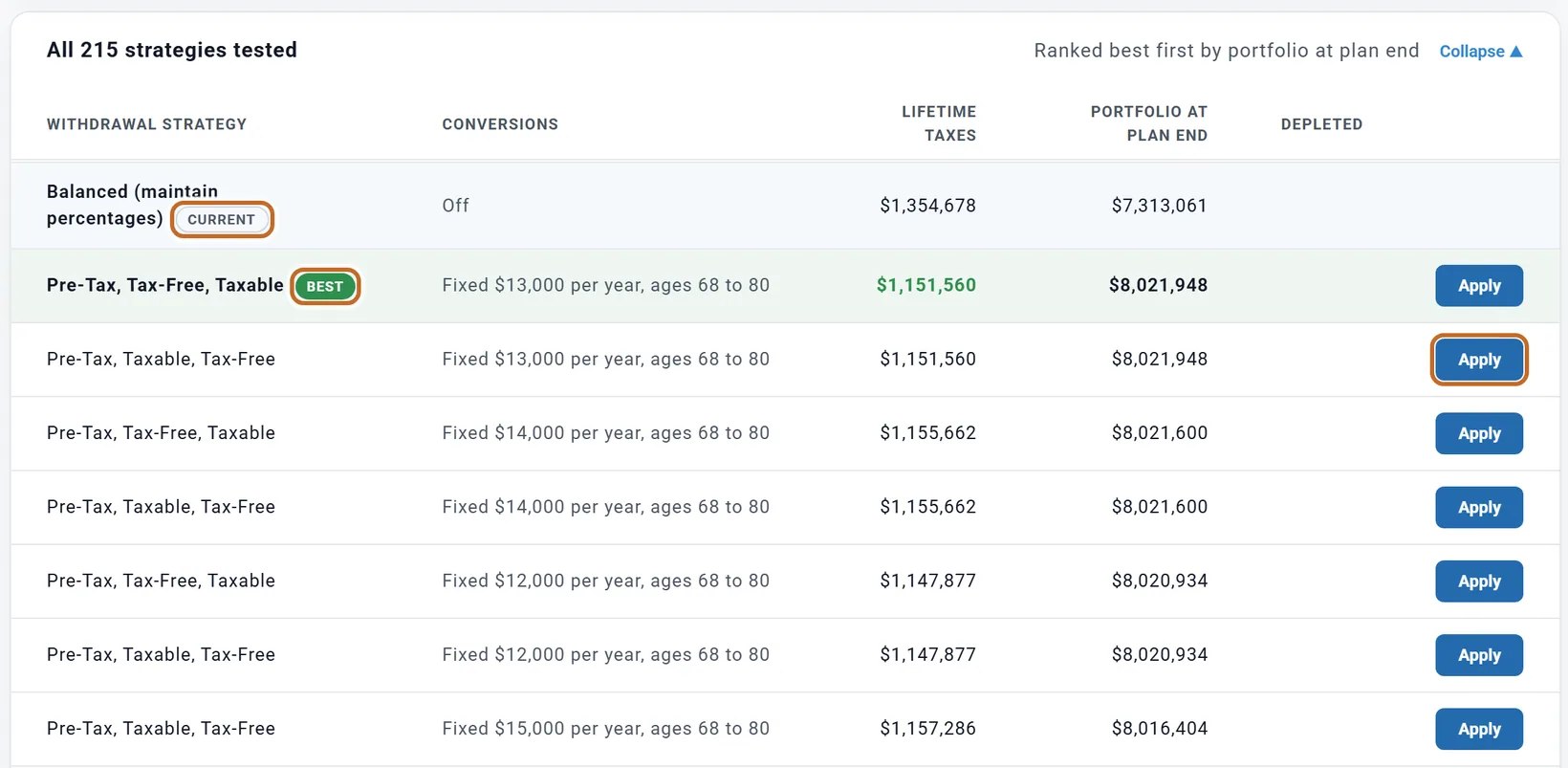Screen dimensions: 1568x768
Task: Collapse the all-strategies table
Action: tap(1480, 52)
